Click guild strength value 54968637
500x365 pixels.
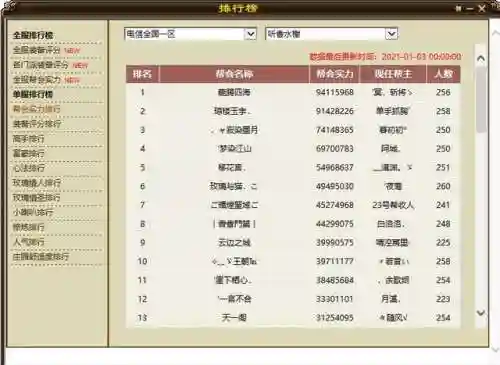click(335, 167)
